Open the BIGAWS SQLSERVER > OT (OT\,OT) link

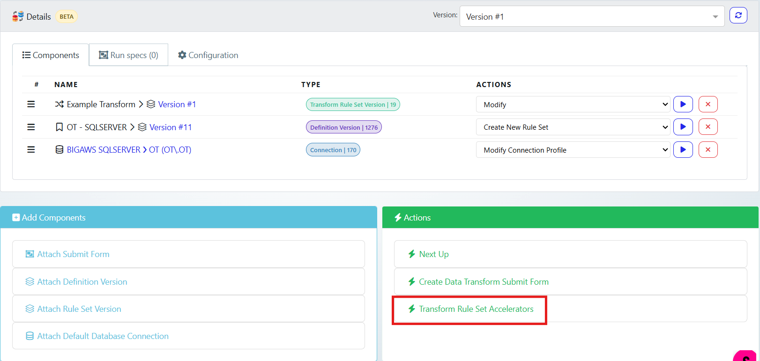129,150
